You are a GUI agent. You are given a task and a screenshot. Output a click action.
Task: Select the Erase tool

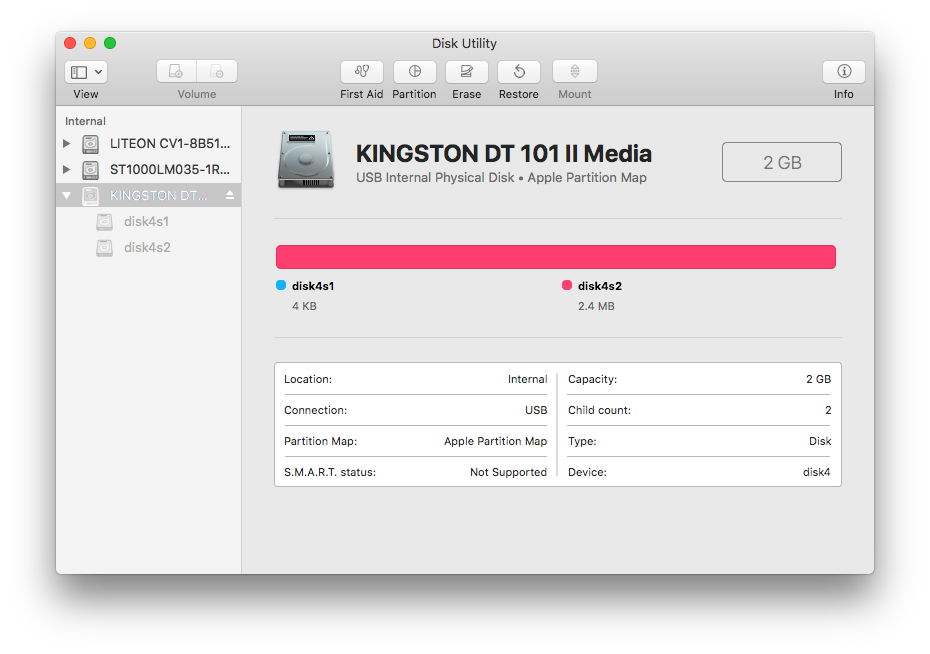[466, 72]
